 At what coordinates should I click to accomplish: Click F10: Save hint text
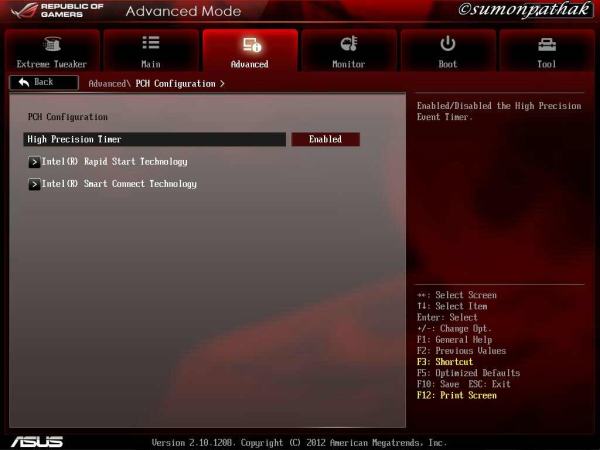pyautogui.click(x=438, y=384)
